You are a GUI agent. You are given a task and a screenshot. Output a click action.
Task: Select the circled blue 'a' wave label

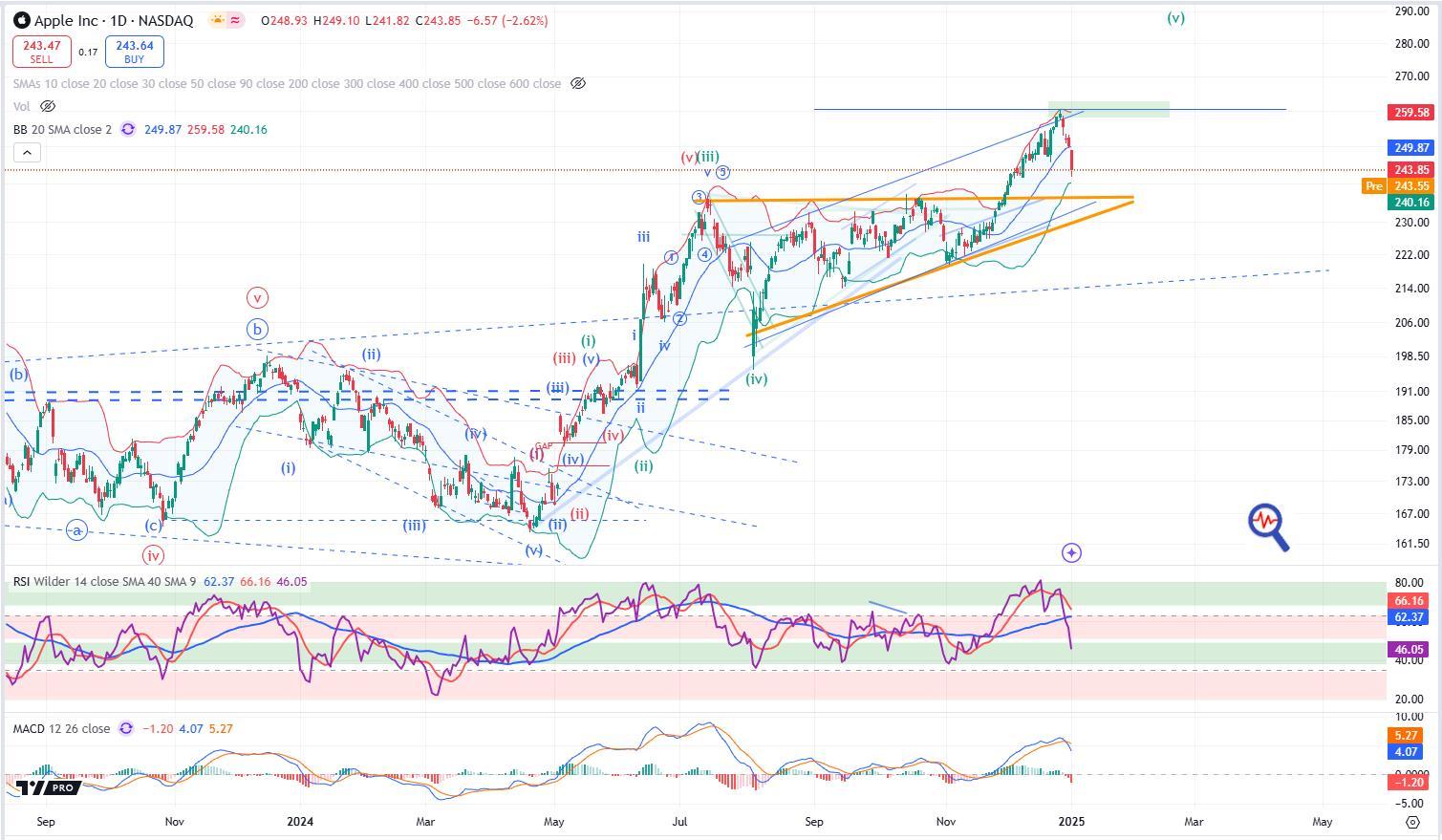[76, 529]
